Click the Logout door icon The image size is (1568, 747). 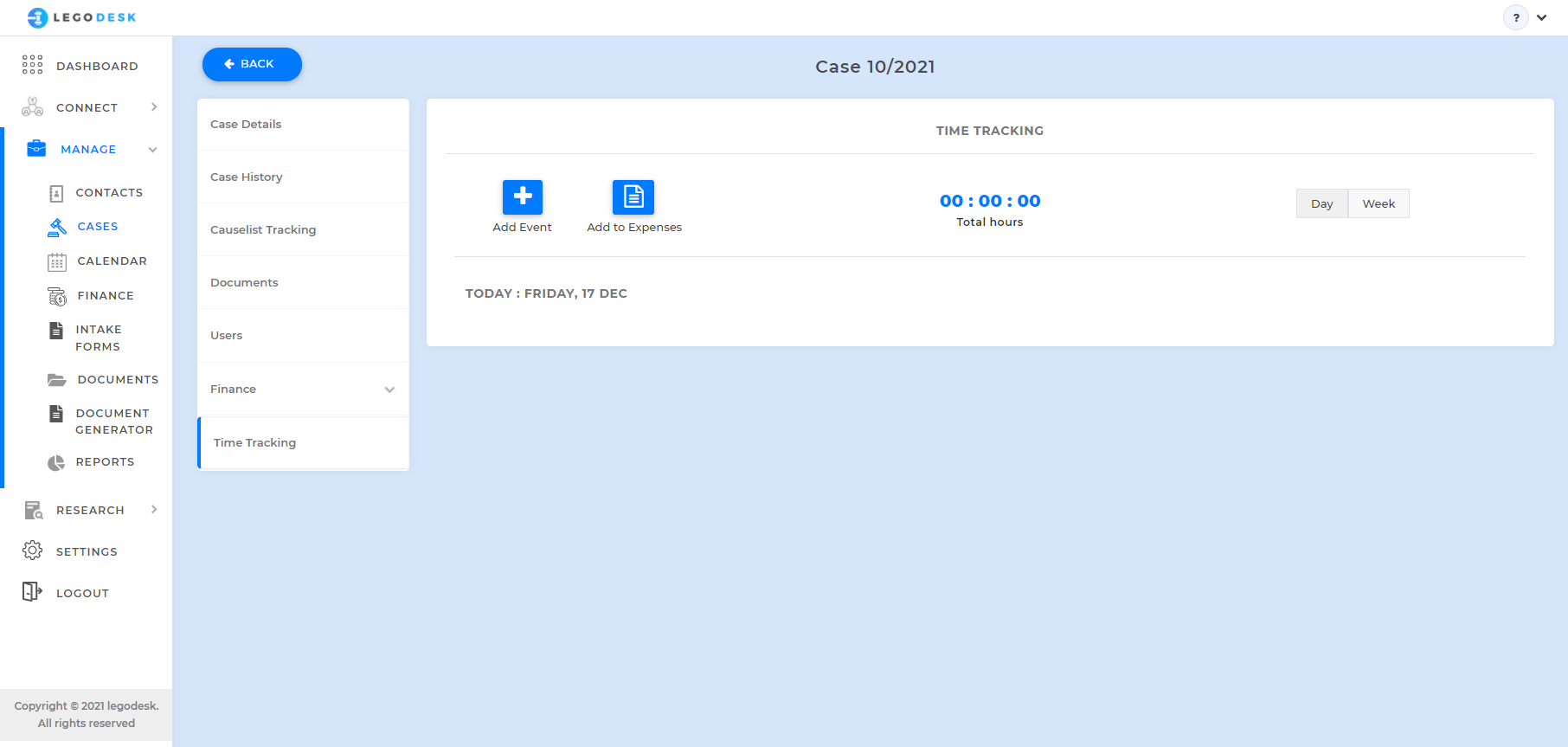(32, 591)
